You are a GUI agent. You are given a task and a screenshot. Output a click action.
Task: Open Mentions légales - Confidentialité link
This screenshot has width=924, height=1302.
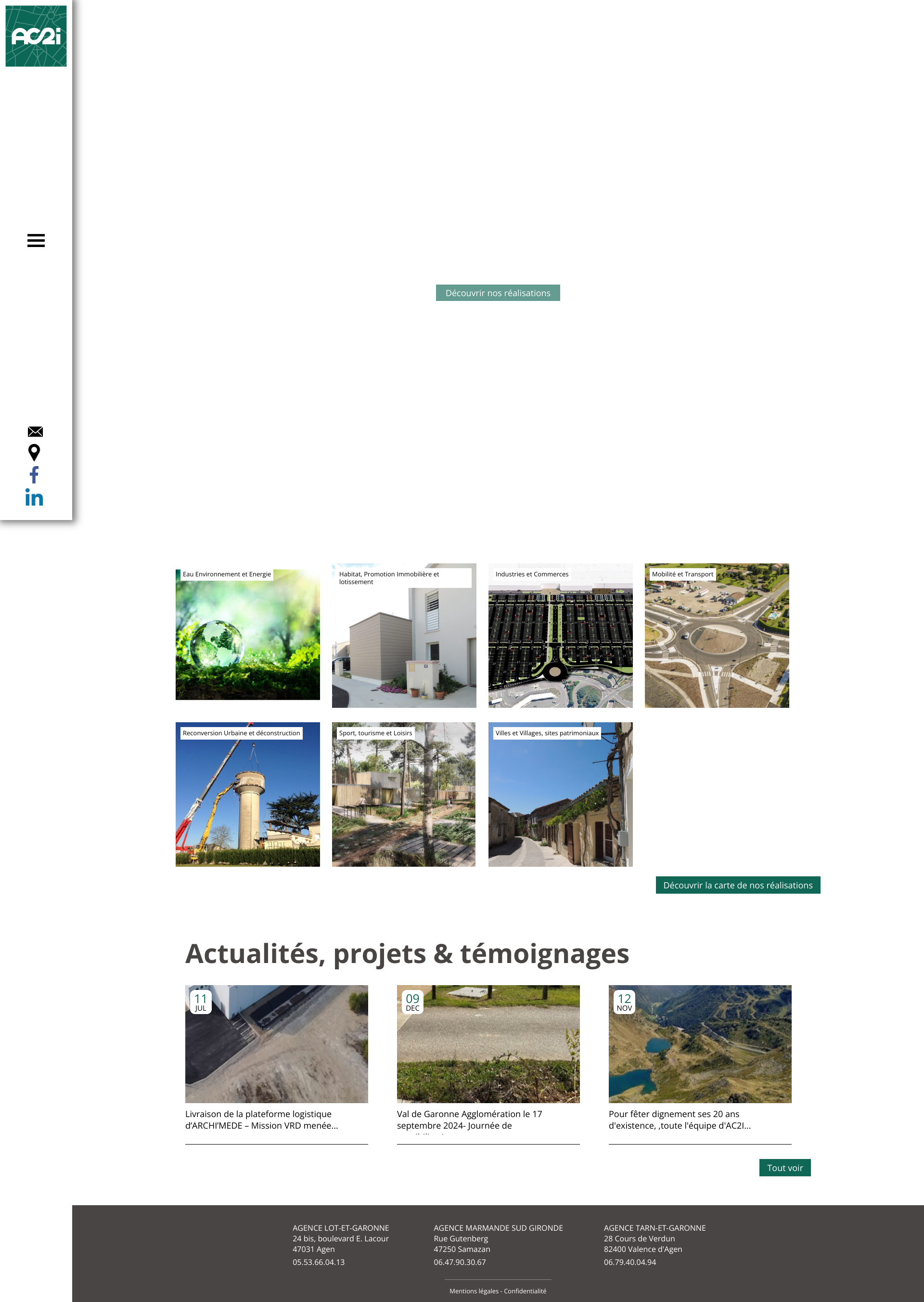click(498, 1291)
